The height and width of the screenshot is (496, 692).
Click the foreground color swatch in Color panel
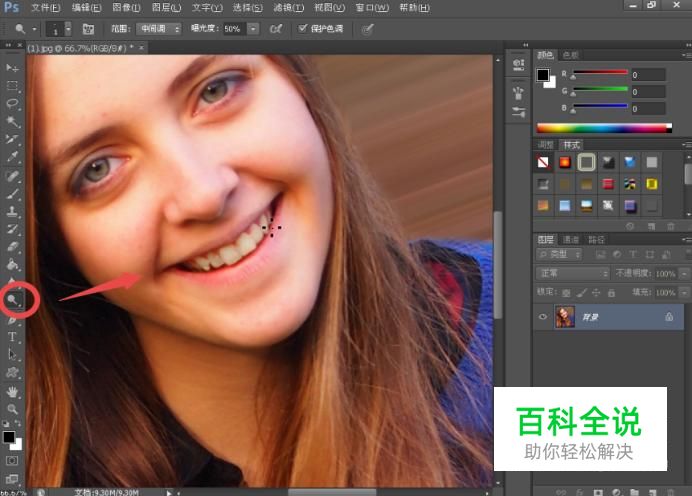point(542,75)
